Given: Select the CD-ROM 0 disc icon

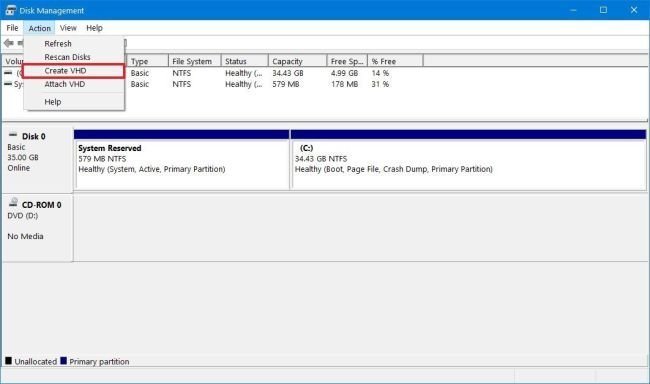Looking at the screenshot, I should click(13, 203).
